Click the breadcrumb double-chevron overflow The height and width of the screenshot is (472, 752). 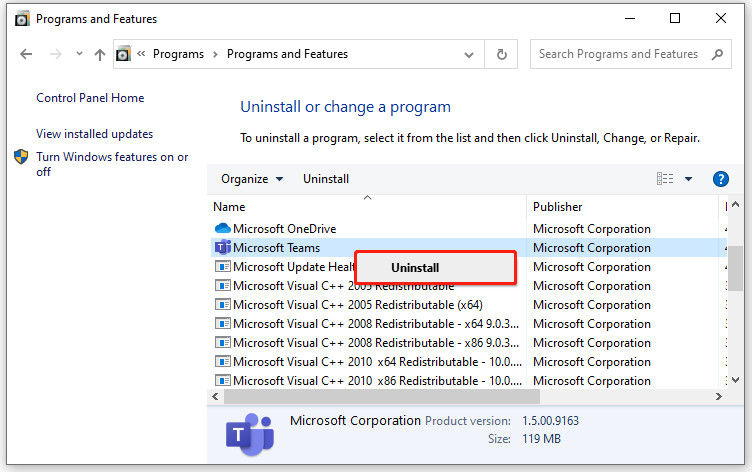141,54
